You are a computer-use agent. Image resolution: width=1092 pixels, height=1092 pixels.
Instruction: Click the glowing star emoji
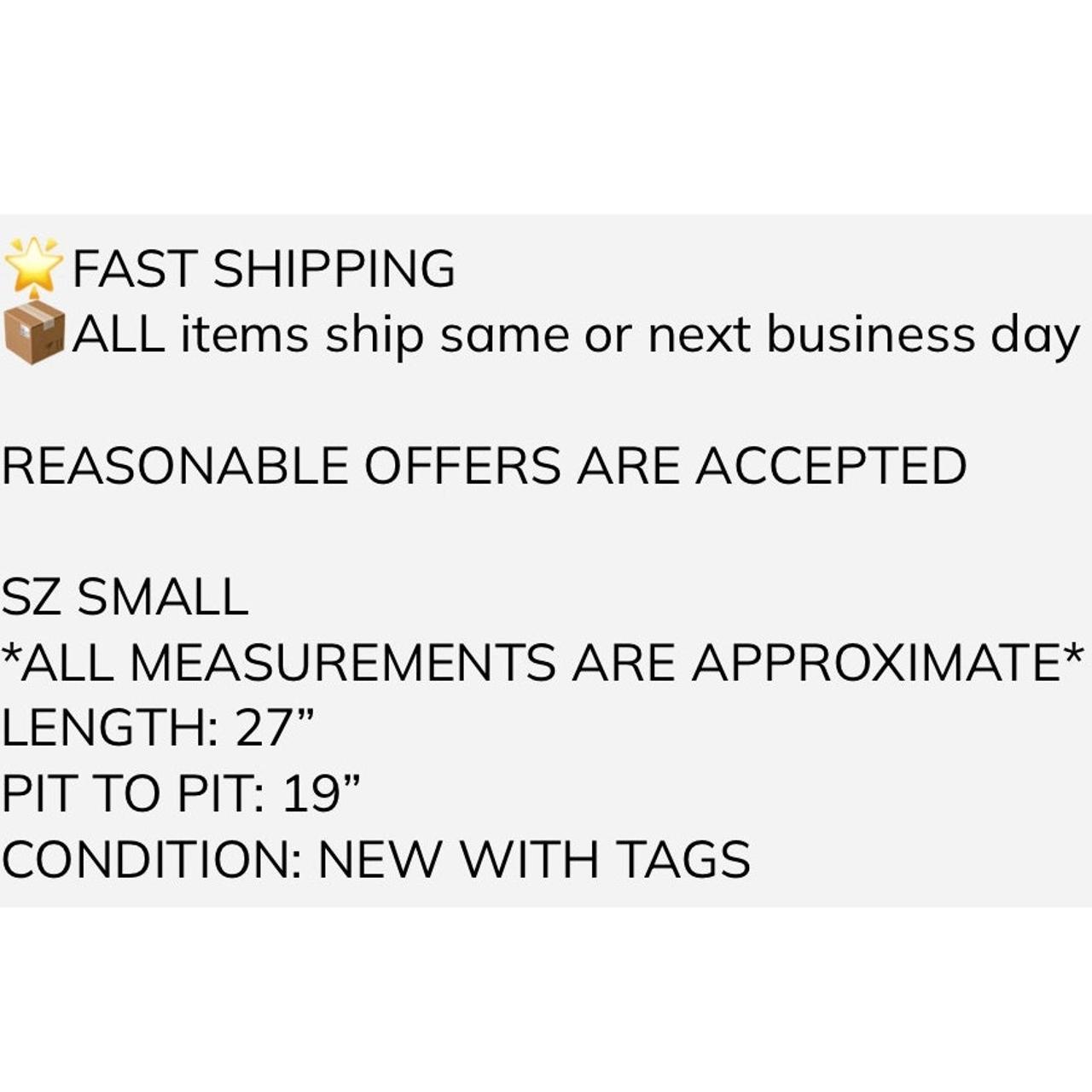[34, 265]
